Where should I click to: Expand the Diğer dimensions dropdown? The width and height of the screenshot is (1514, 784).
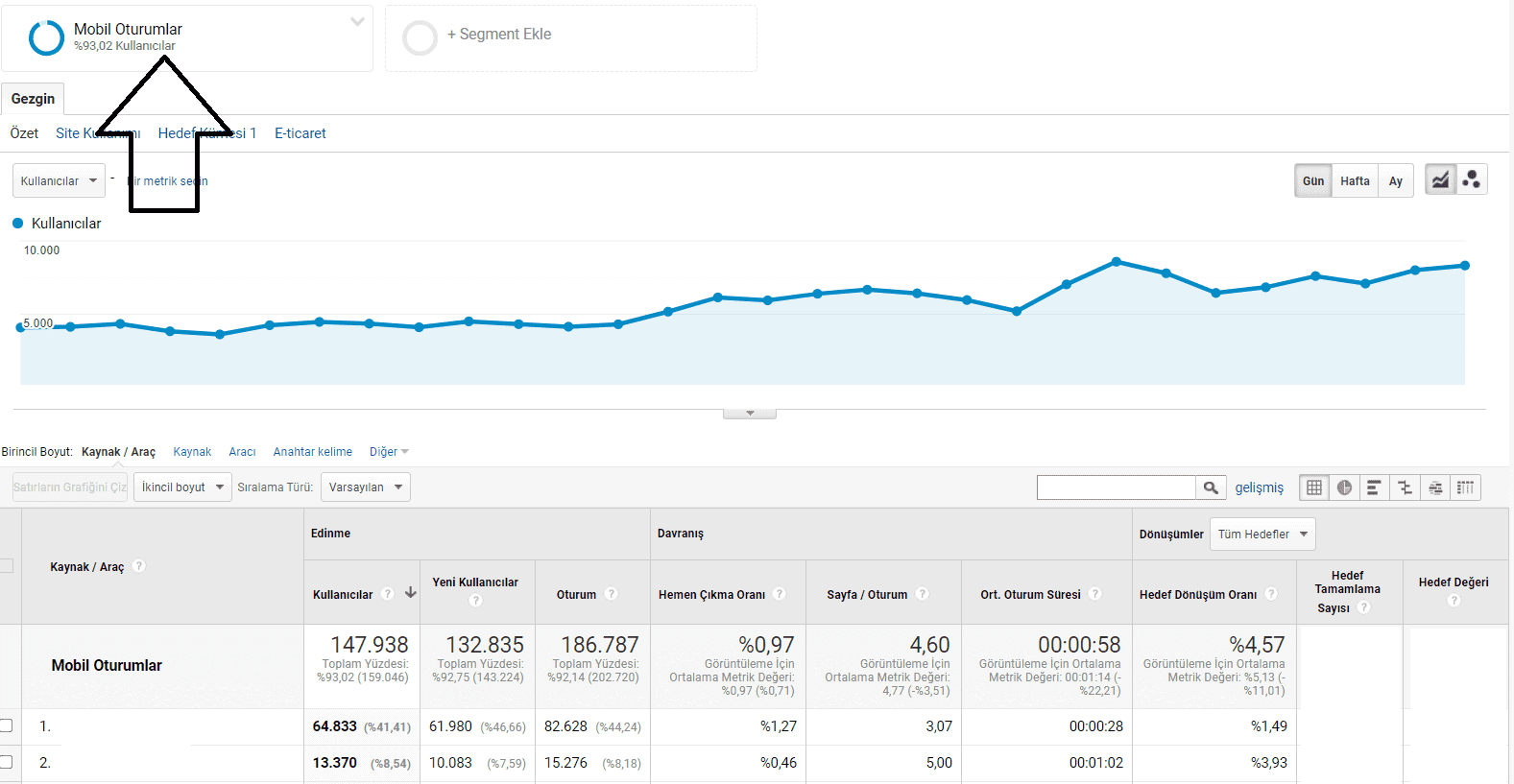(x=389, y=452)
